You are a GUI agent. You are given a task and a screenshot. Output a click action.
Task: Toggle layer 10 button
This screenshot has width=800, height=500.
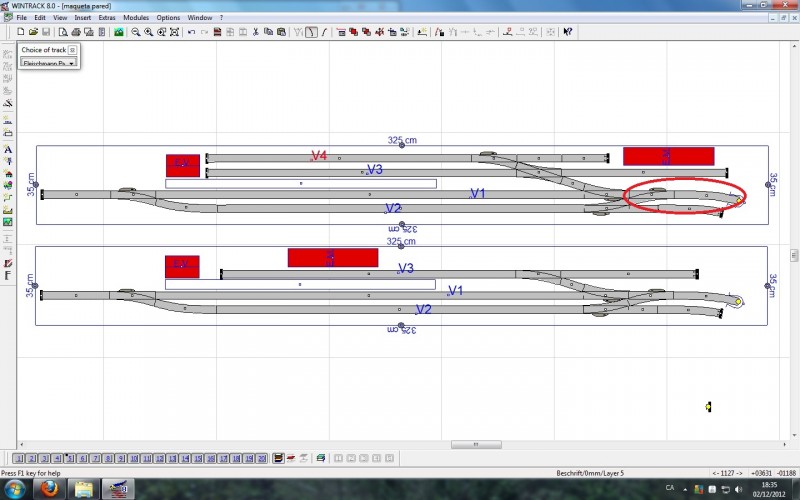pyautogui.click(x=134, y=458)
